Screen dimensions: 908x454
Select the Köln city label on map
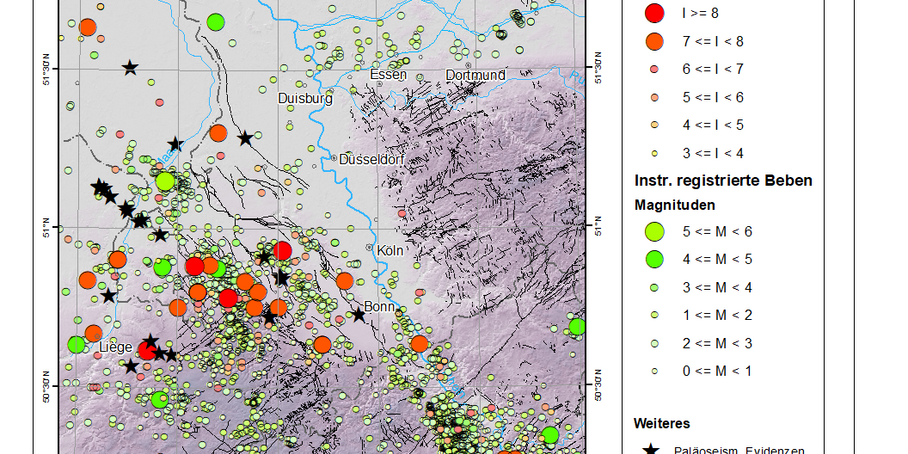tap(389, 250)
